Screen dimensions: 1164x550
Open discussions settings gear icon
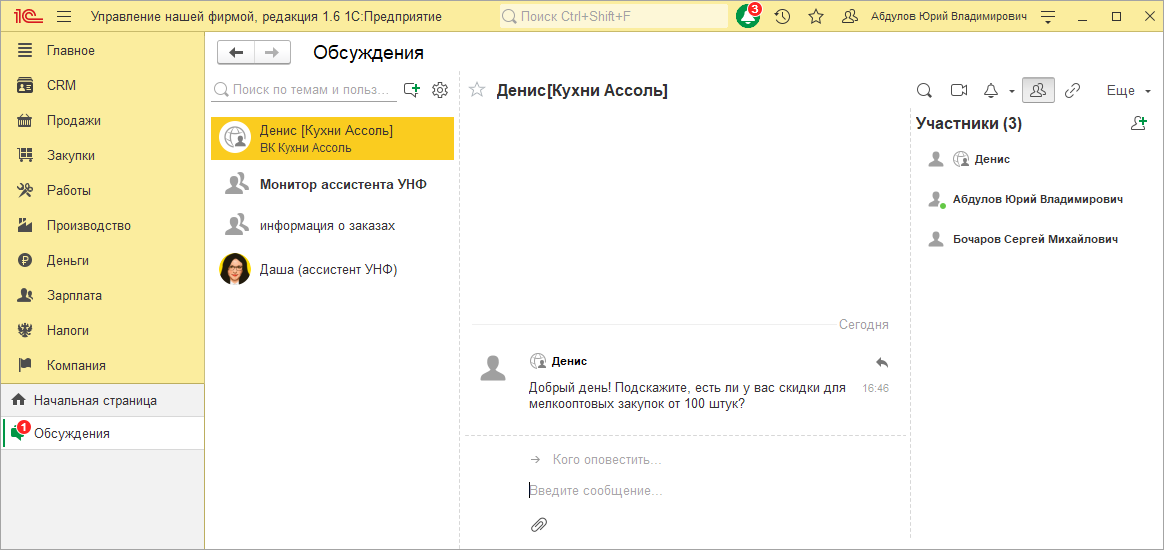440,90
